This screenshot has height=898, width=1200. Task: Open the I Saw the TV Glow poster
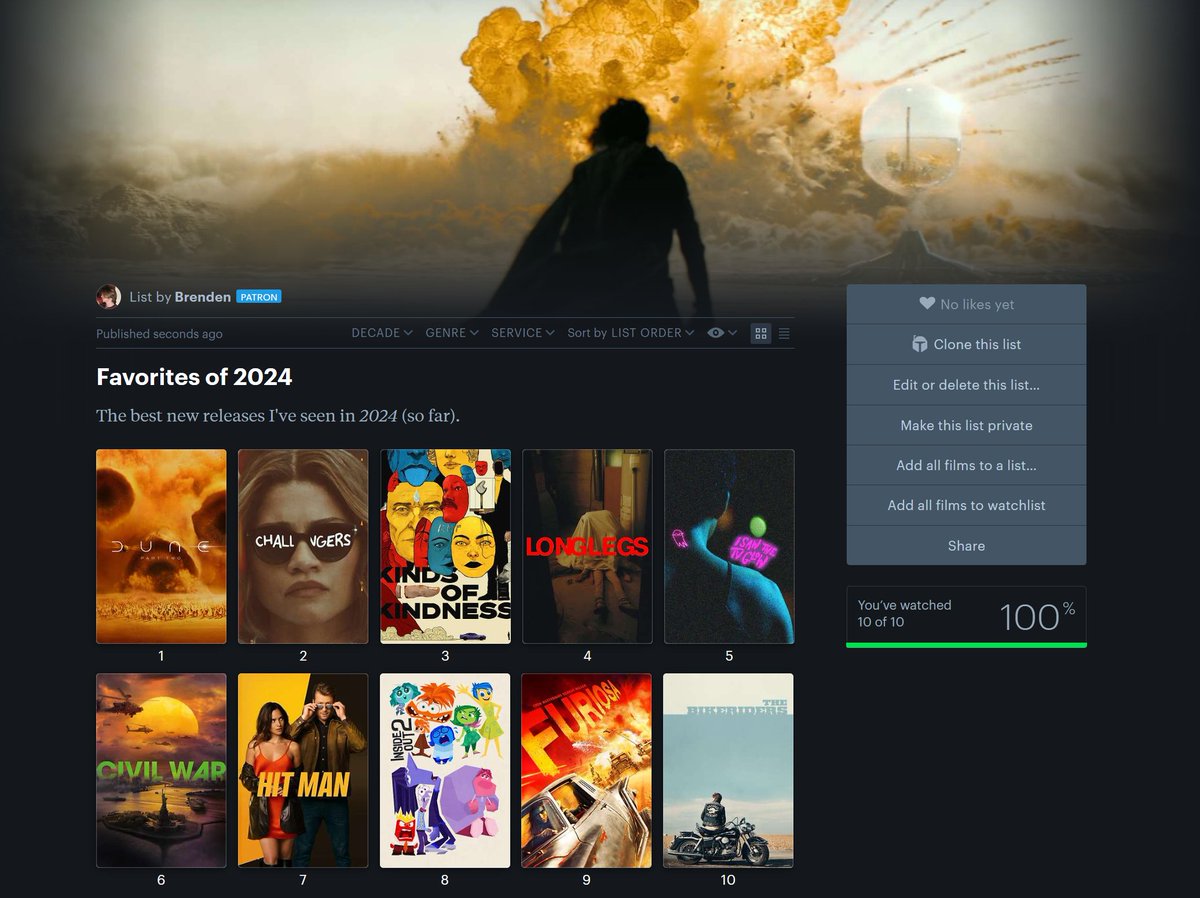pyautogui.click(x=729, y=546)
